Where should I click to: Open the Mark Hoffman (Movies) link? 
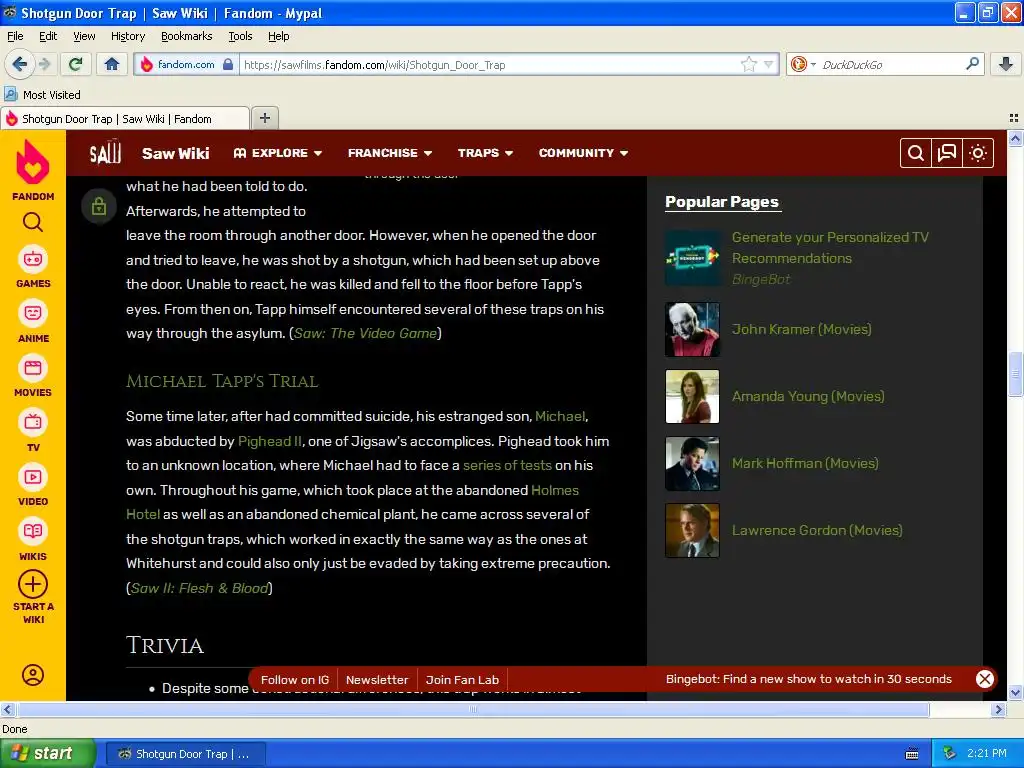pos(805,463)
